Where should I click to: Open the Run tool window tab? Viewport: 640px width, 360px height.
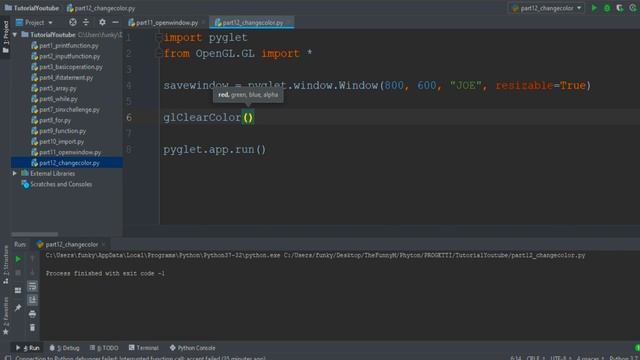(x=28, y=348)
